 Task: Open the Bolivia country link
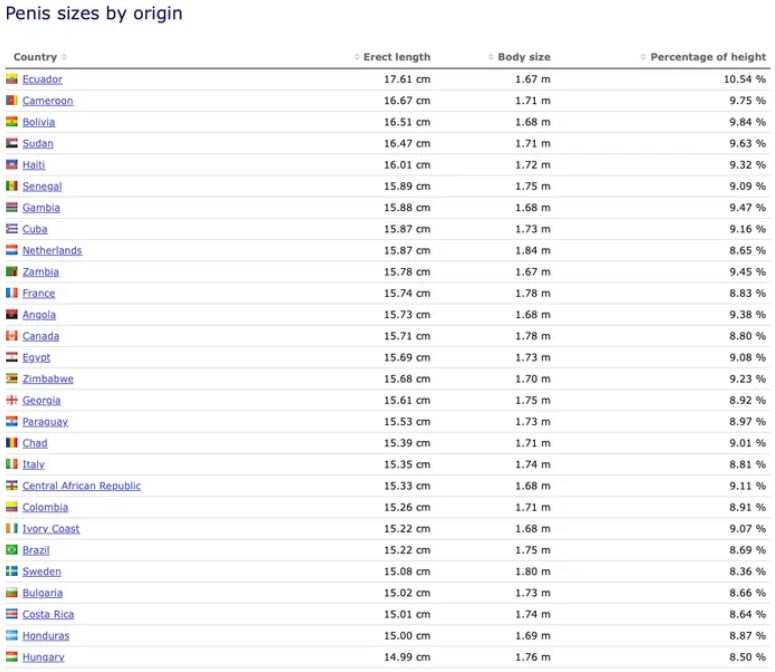point(39,122)
